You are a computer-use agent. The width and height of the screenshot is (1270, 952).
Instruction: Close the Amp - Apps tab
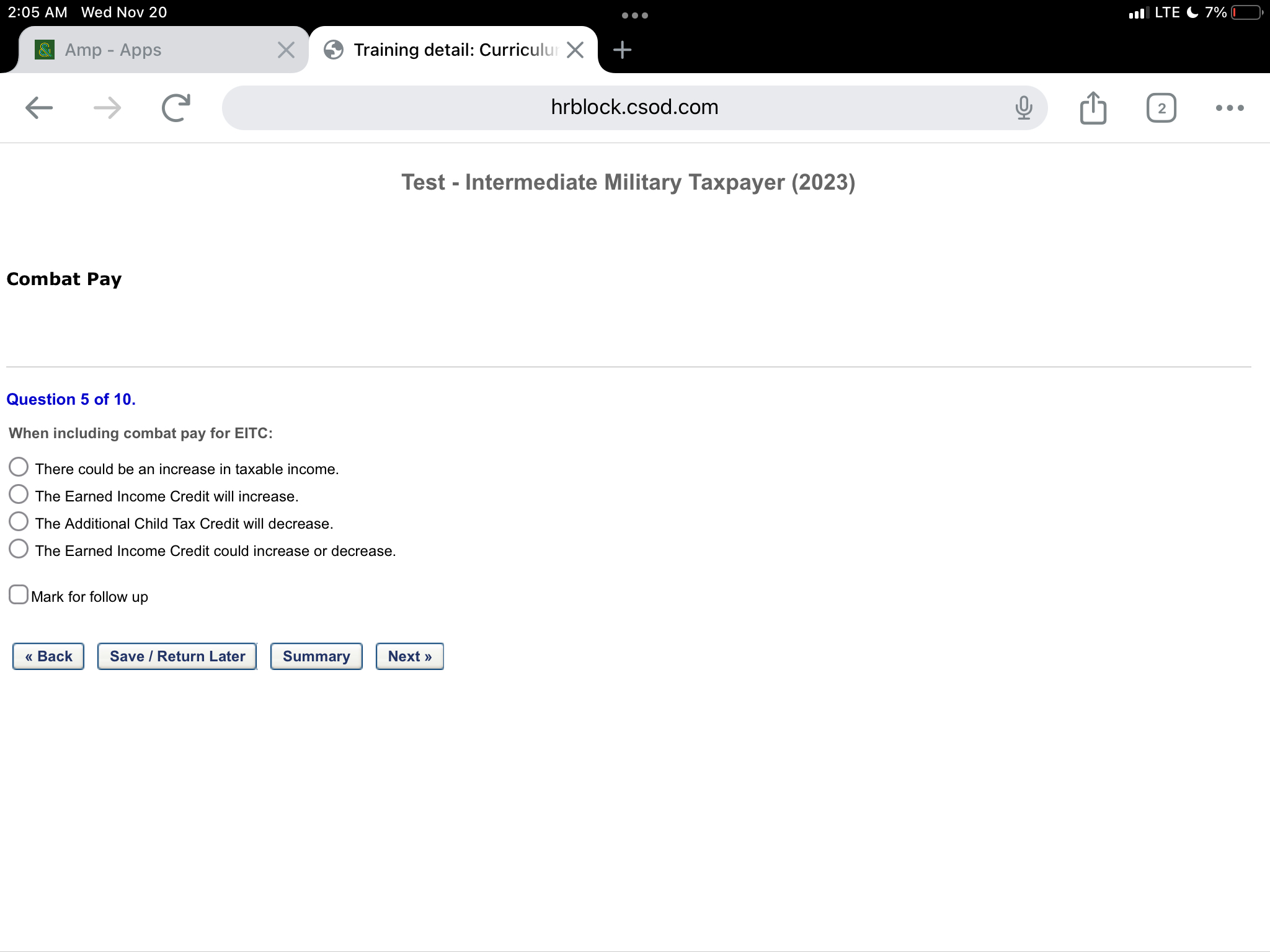(286, 50)
